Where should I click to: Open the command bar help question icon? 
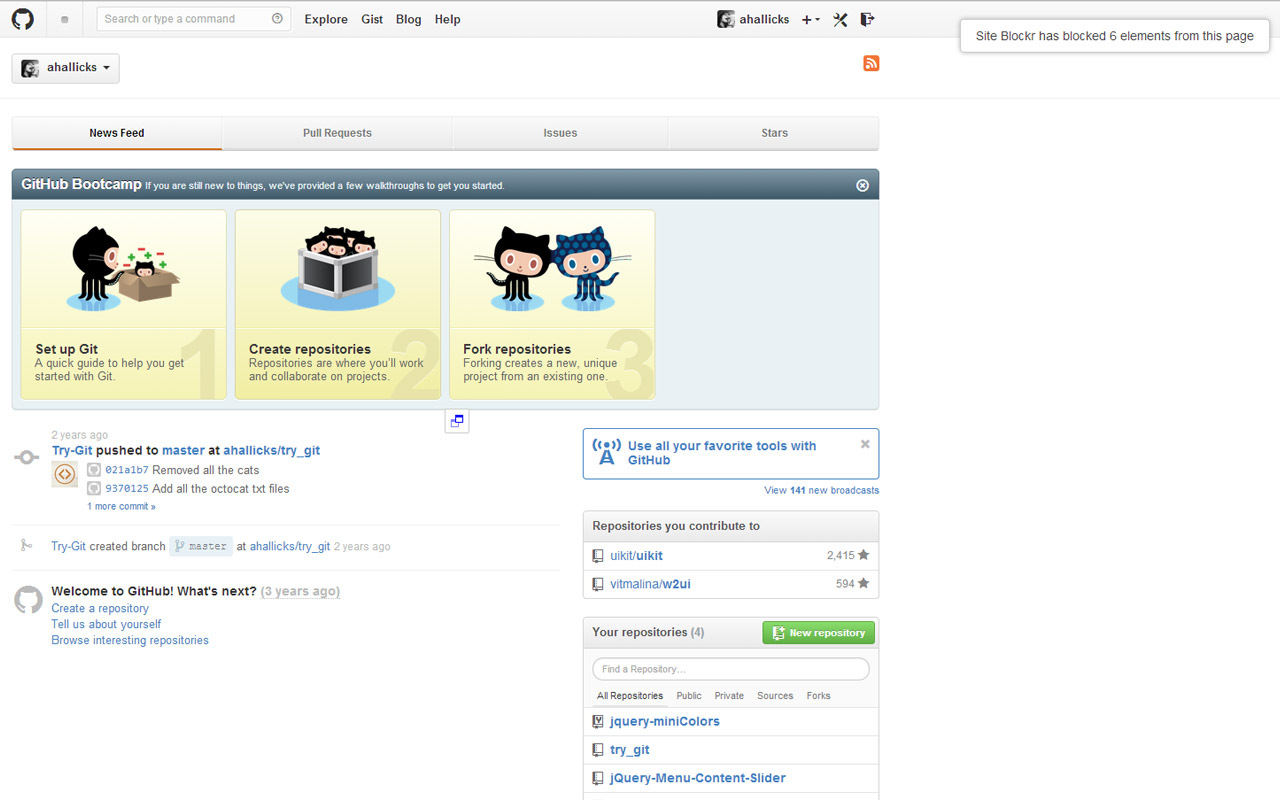tap(277, 19)
